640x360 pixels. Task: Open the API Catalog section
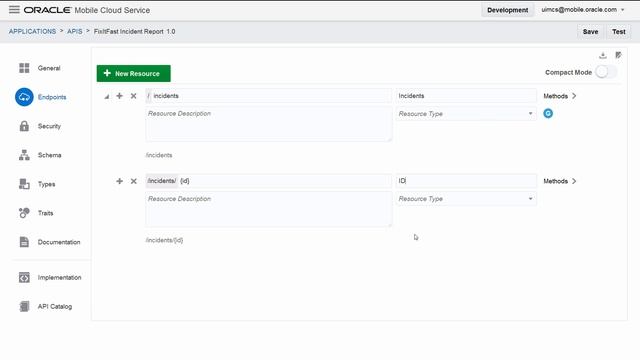coord(55,307)
